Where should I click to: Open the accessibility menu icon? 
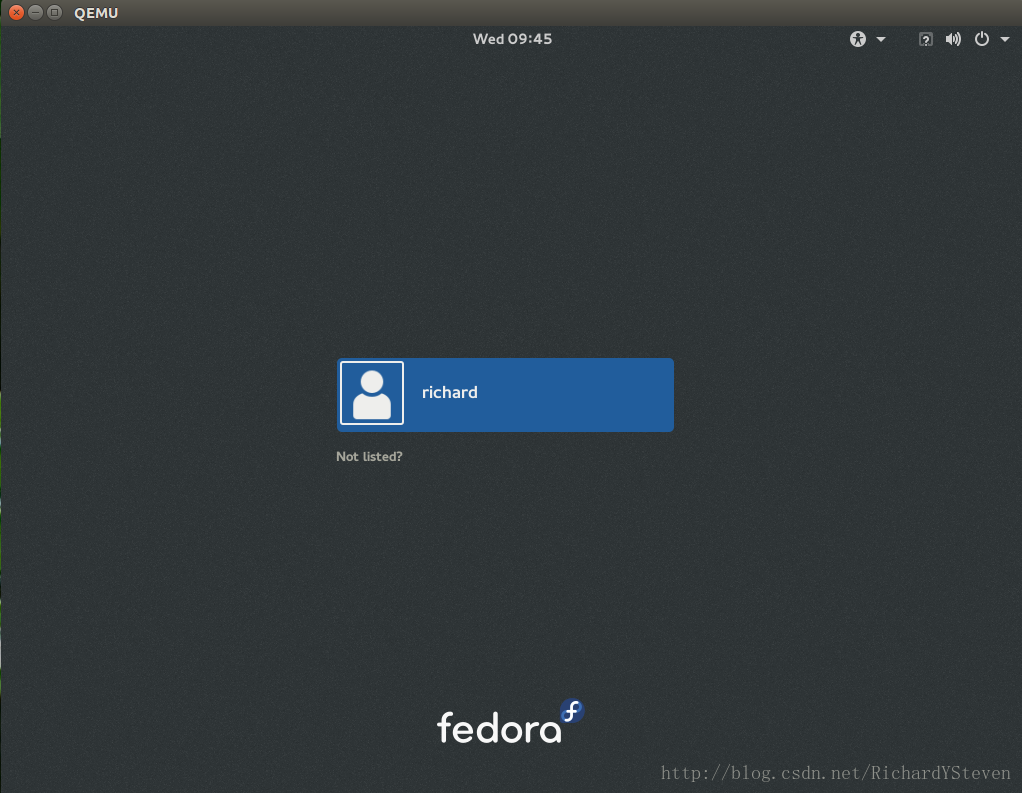click(858, 39)
